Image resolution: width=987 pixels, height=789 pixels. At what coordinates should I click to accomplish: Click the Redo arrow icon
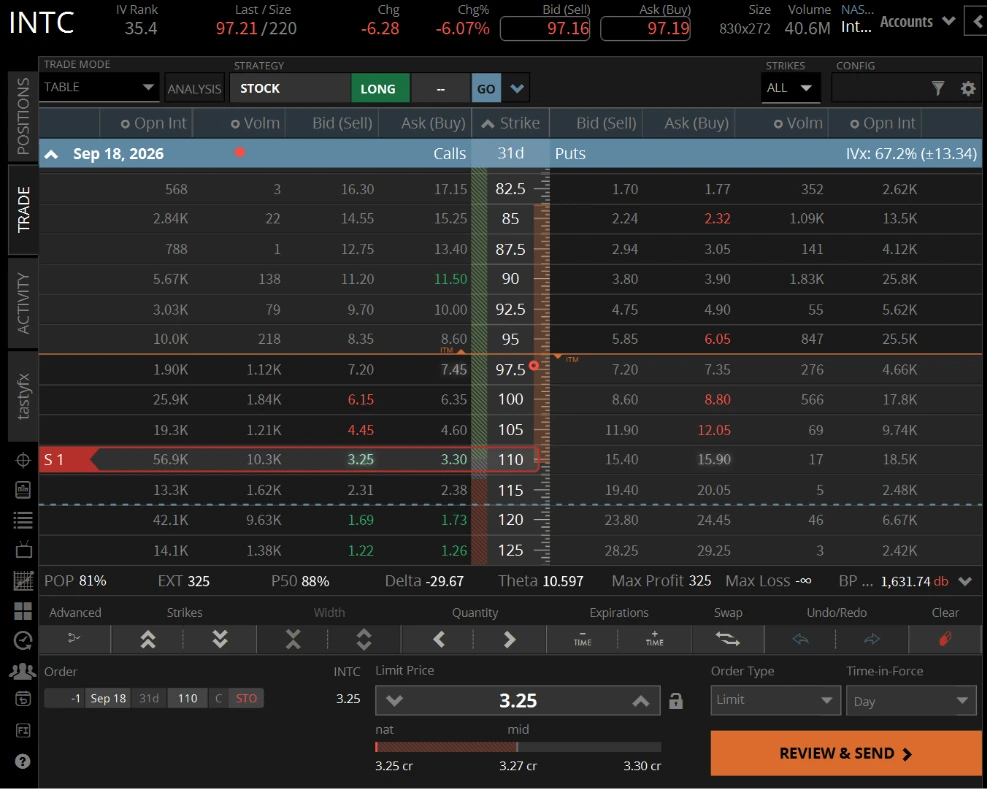[872, 639]
